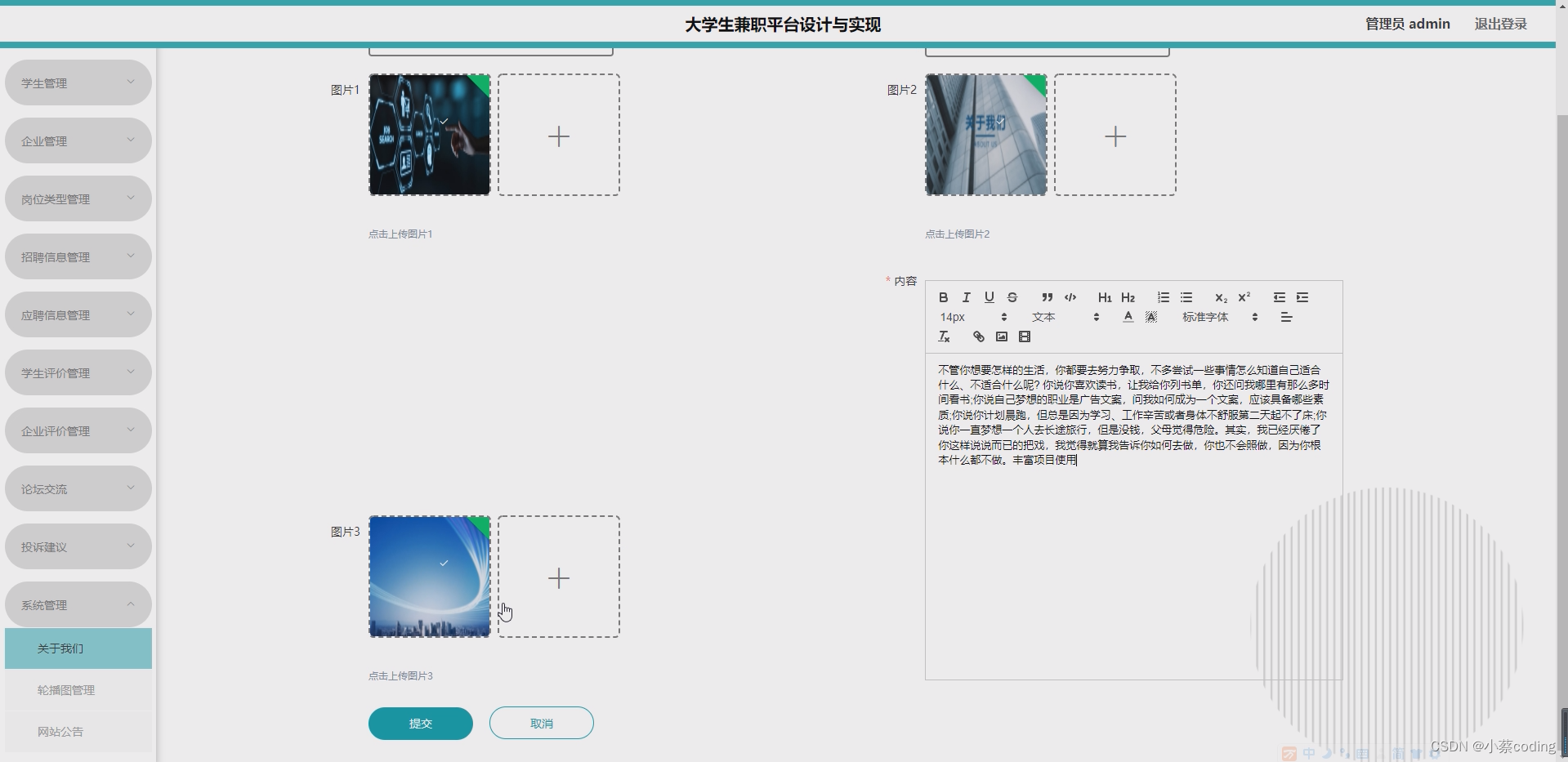Click the 点击上传图片3 hint text

click(400, 675)
